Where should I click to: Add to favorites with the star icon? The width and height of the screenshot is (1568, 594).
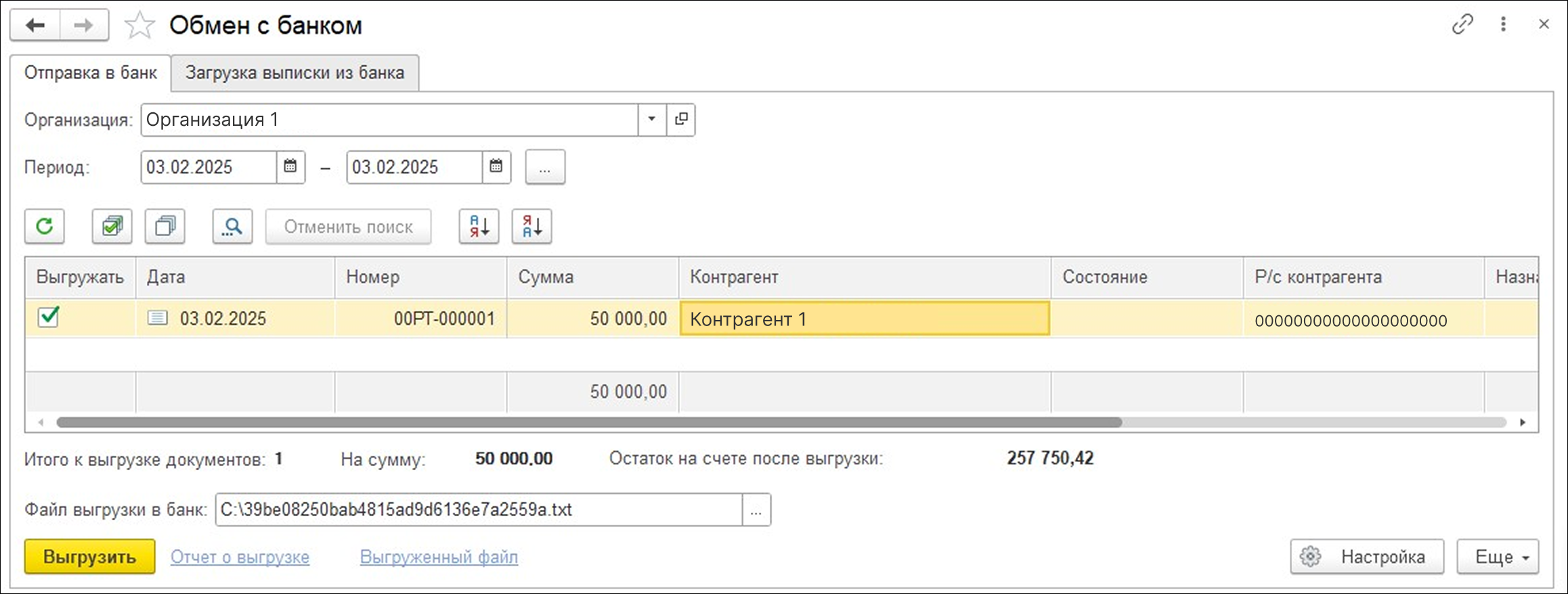[139, 26]
